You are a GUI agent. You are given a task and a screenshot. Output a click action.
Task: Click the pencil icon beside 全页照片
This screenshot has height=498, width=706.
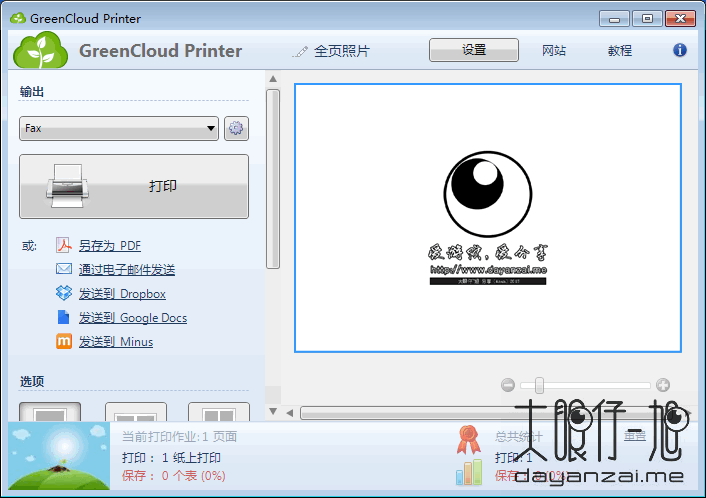click(x=300, y=52)
